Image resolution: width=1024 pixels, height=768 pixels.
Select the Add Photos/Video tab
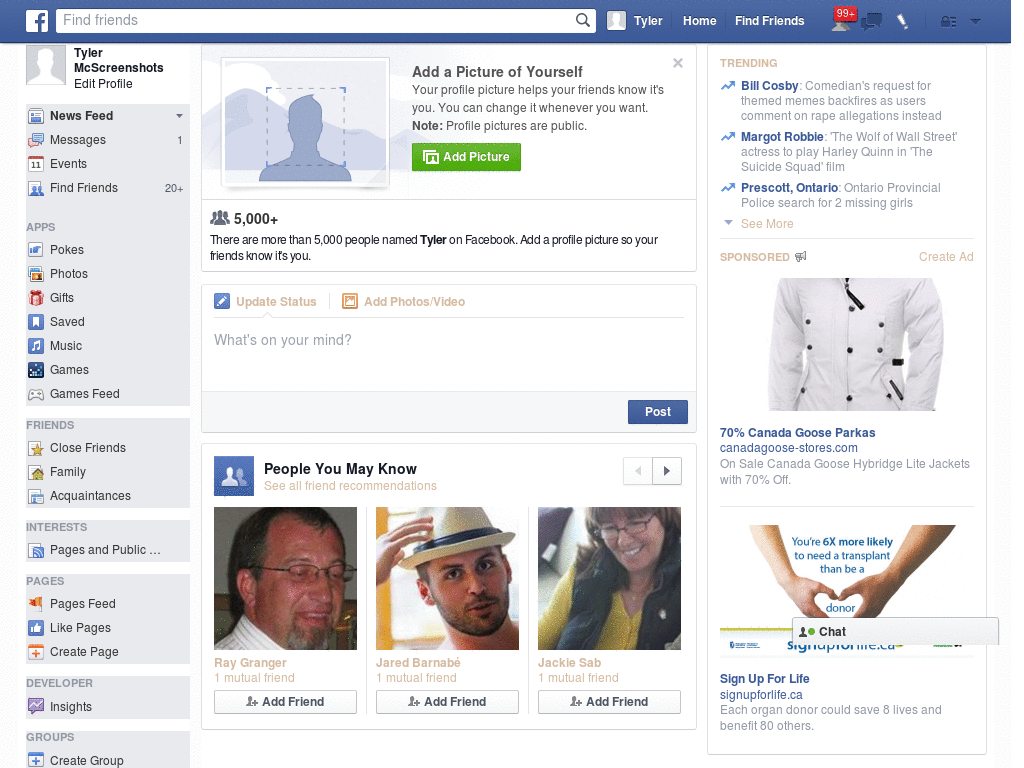tap(404, 302)
